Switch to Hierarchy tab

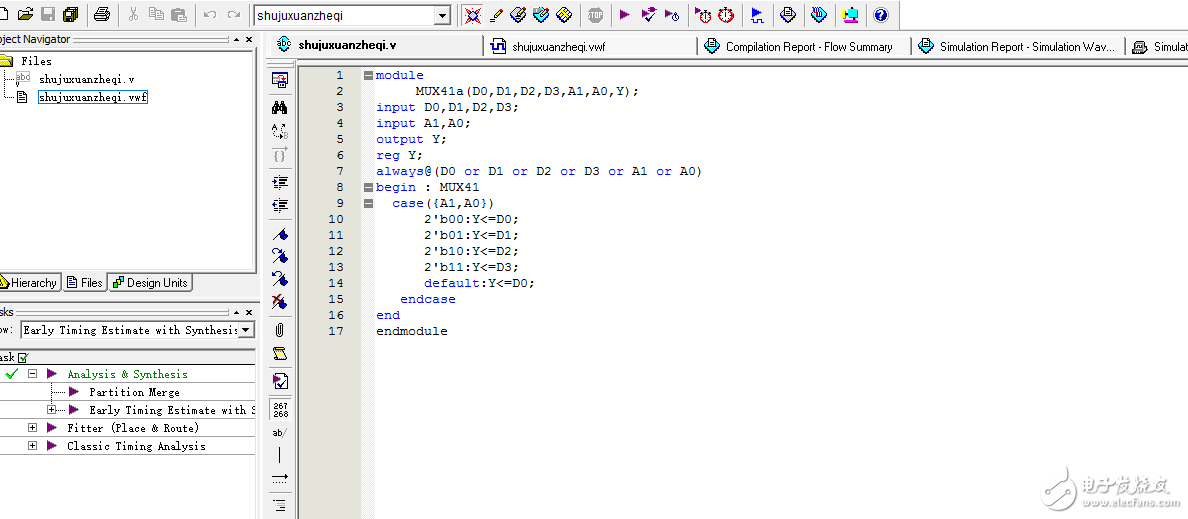pos(30,283)
